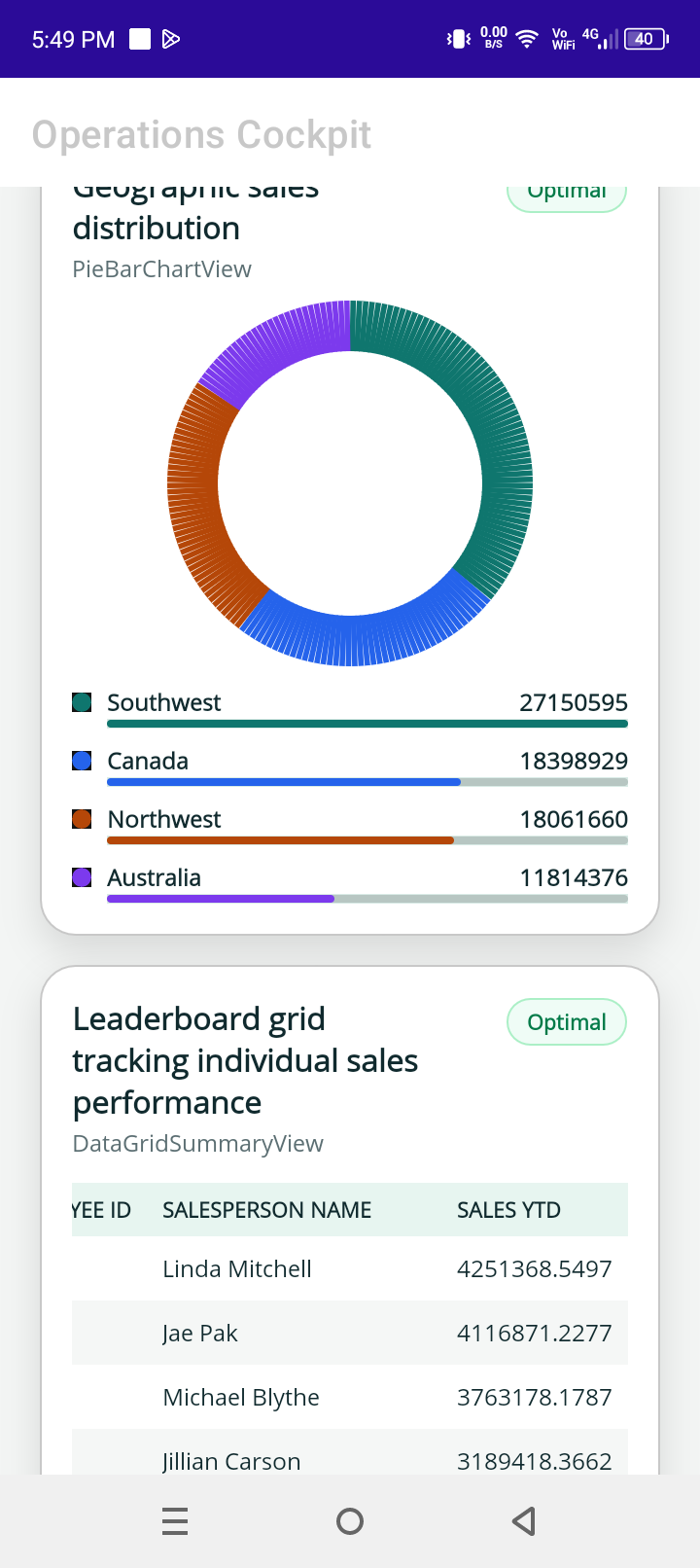Tap the battery 40 indicator
700x1568 pixels.
coord(646,39)
